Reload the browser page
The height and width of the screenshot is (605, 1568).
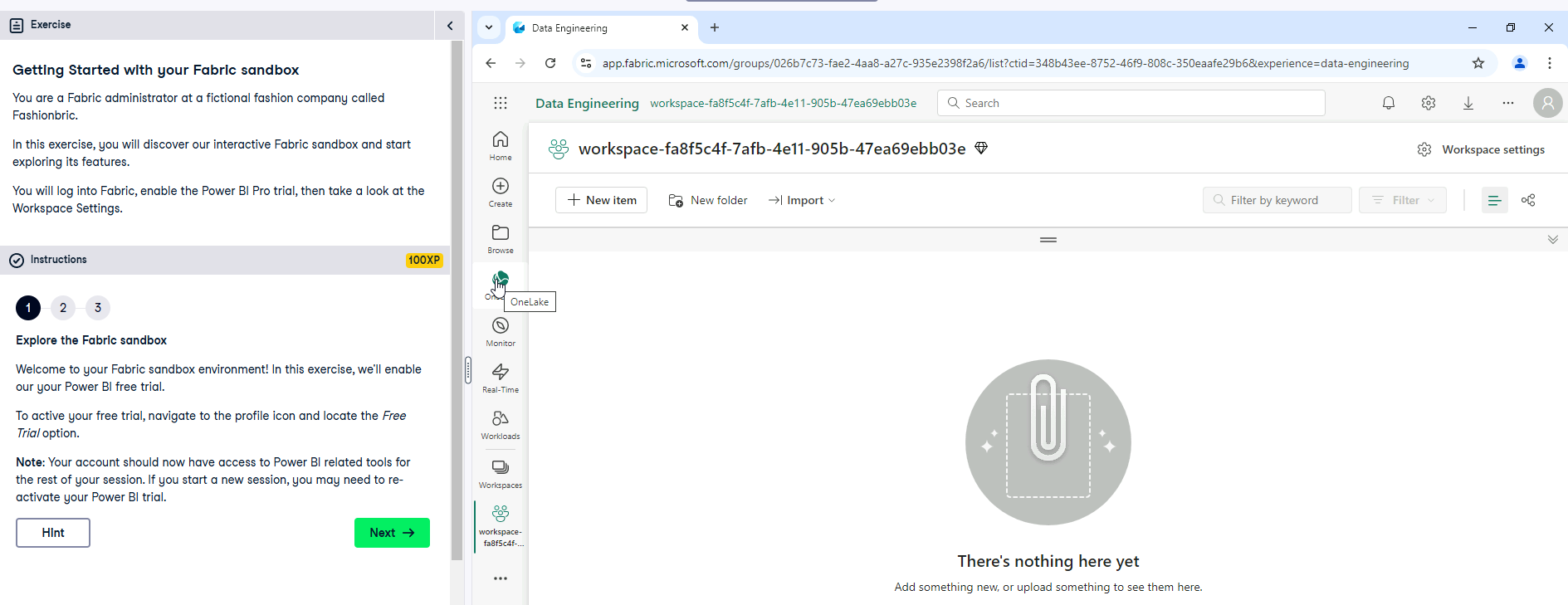[550, 63]
